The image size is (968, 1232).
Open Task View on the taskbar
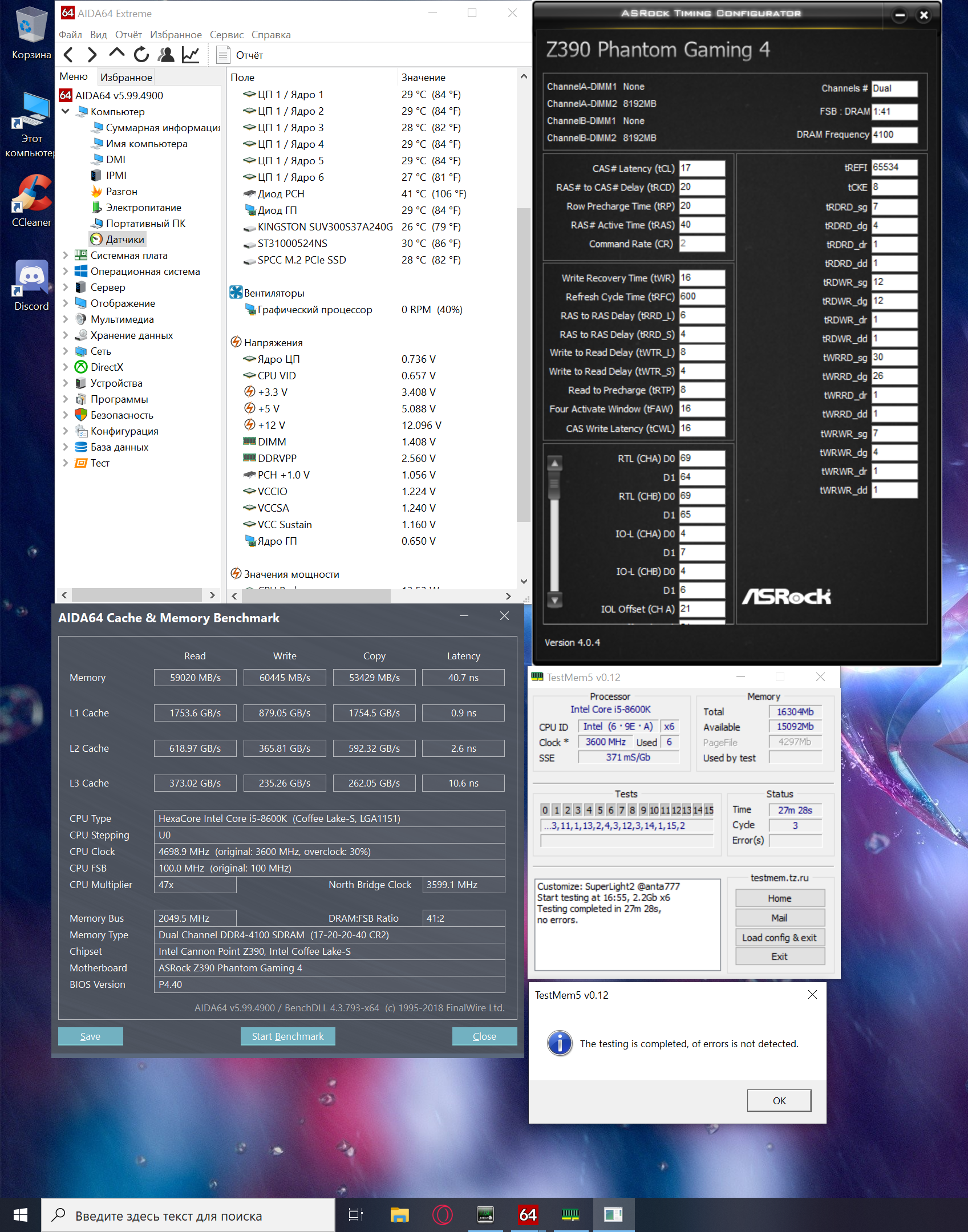[x=356, y=1215]
